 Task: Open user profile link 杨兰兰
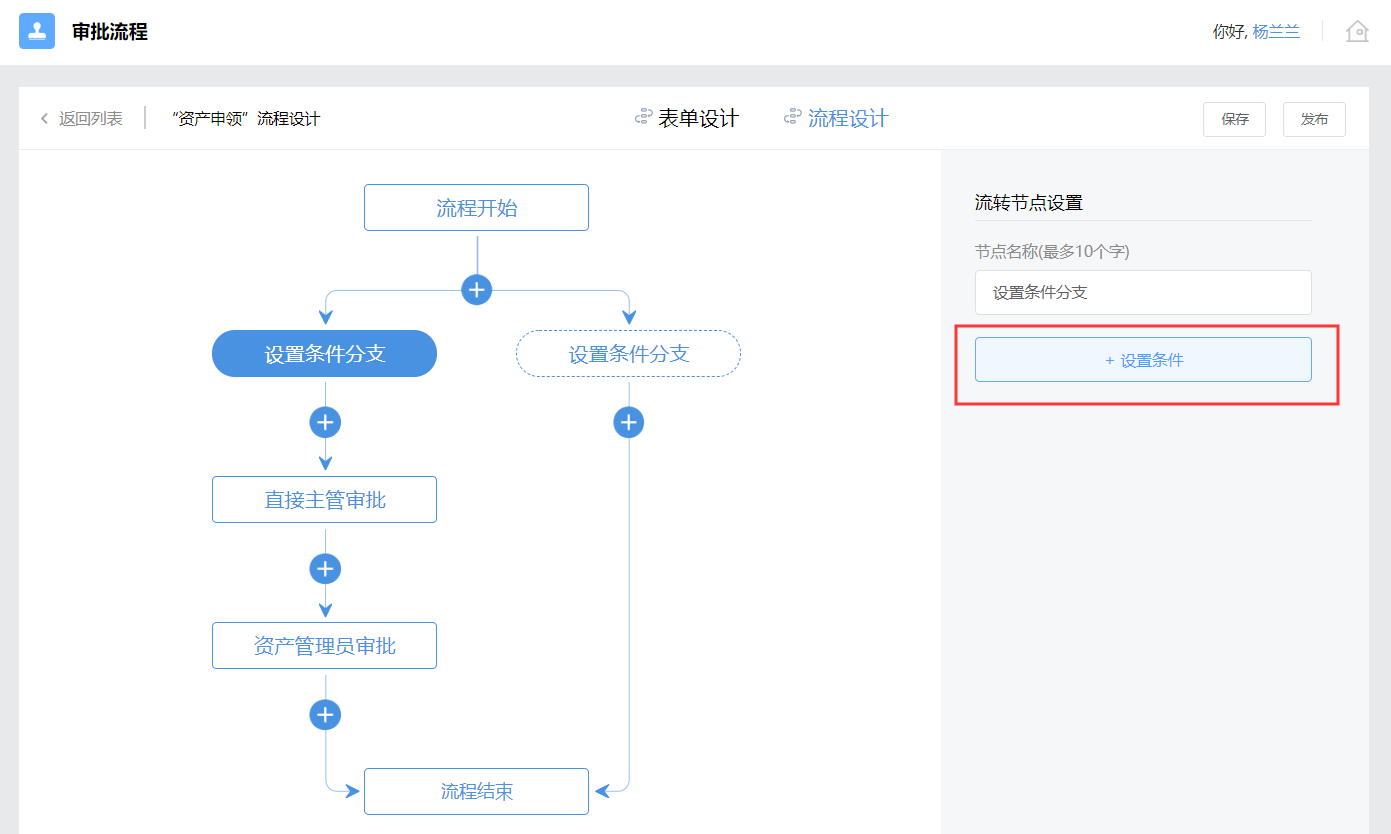(x=1276, y=32)
